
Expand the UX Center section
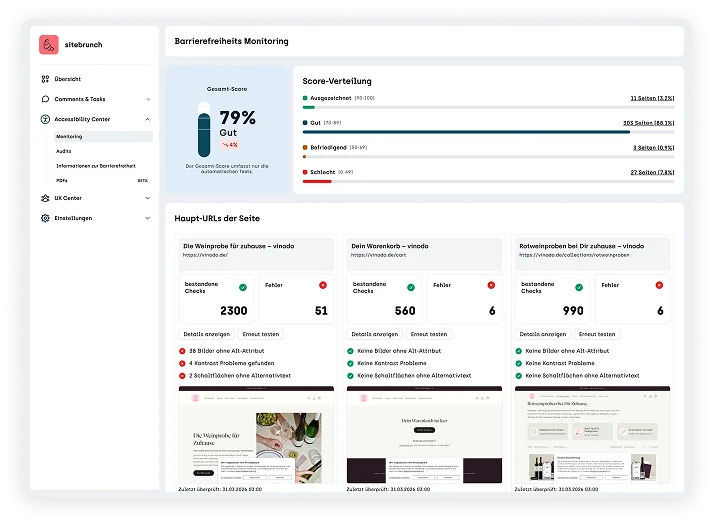point(148,198)
